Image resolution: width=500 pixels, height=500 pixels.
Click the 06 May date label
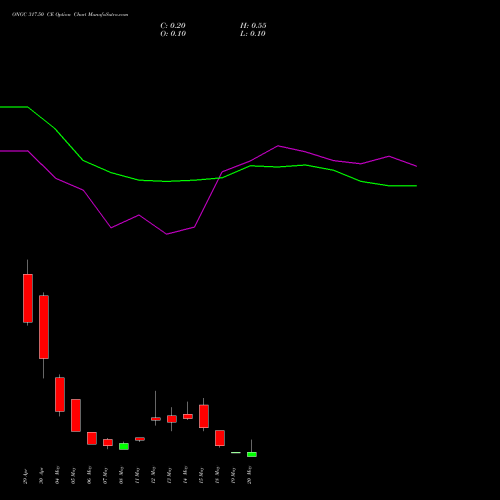click(x=90, y=475)
